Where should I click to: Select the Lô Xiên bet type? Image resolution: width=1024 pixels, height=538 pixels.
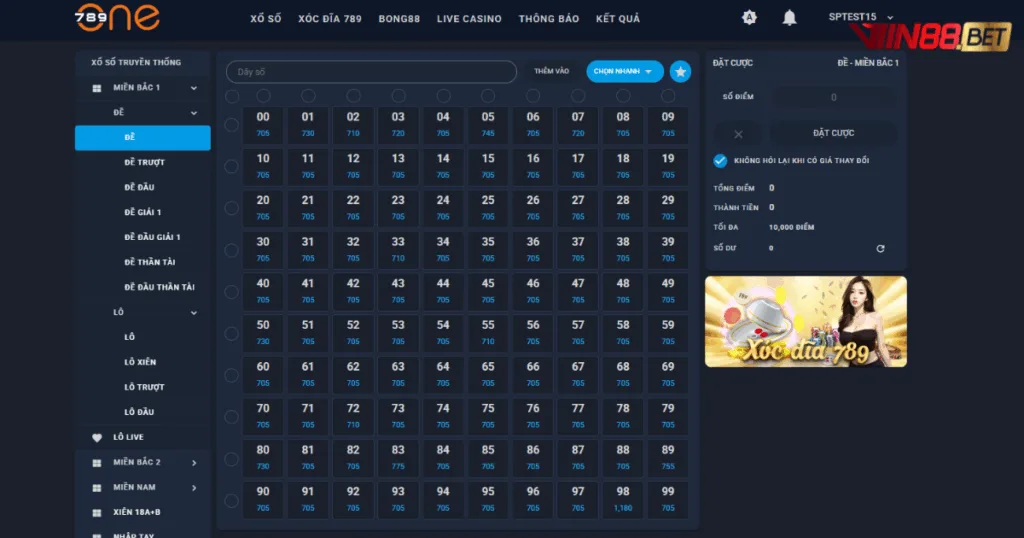pos(140,362)
